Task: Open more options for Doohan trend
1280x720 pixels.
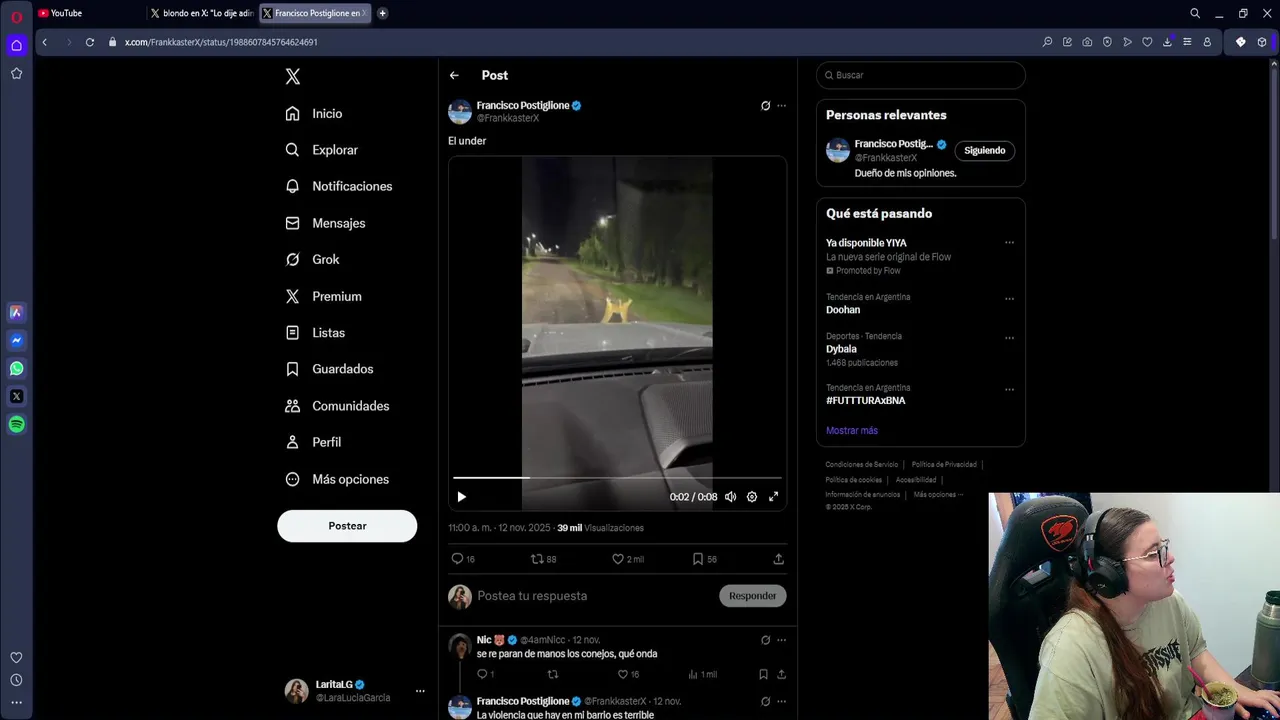Action: [1009, 298]
